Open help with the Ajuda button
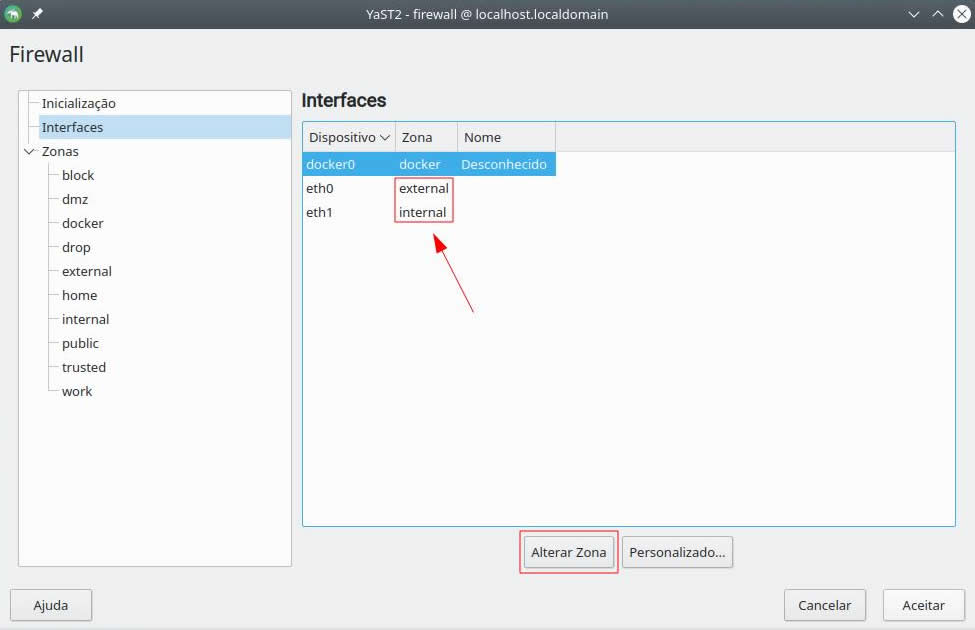Image resolution: width=975 pixels, height=630 pixels. click(51, 605)
